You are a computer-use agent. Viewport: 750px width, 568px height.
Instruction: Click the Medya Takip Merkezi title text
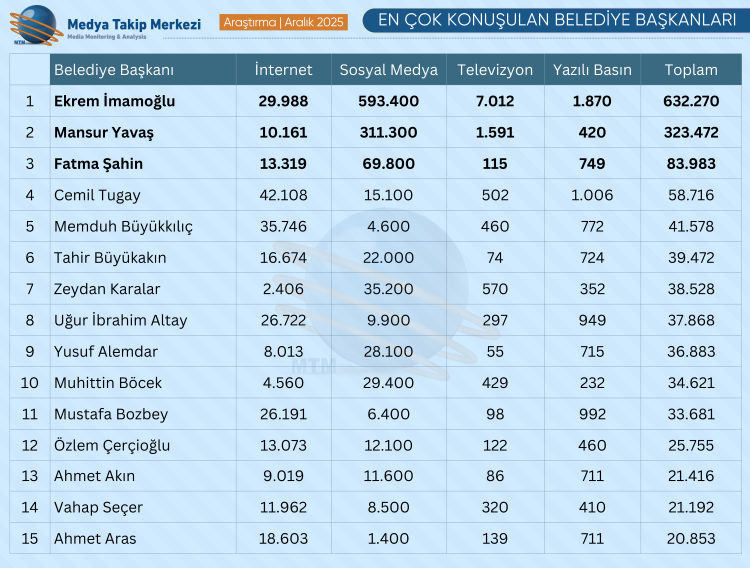[x=133, y=23]
